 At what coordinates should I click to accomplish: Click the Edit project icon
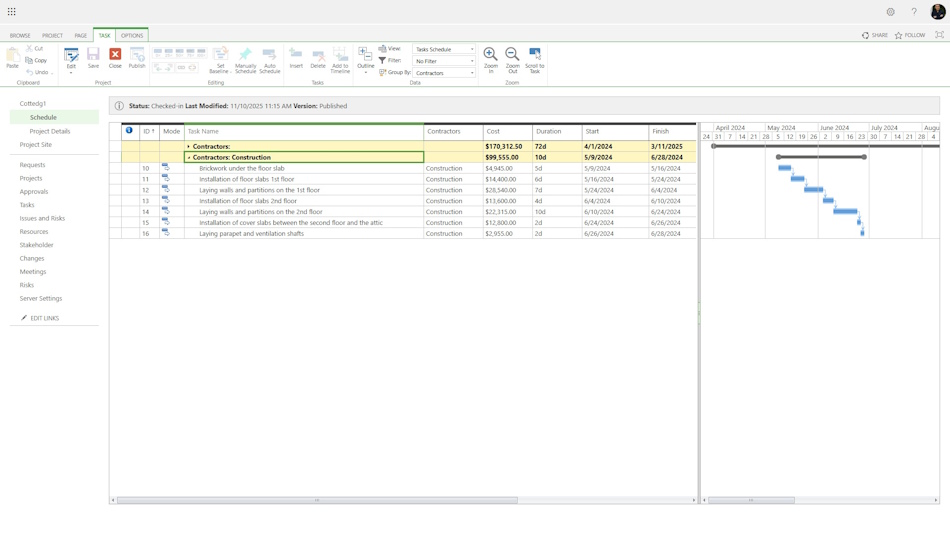pyautogui.click(x=71, y=56)
